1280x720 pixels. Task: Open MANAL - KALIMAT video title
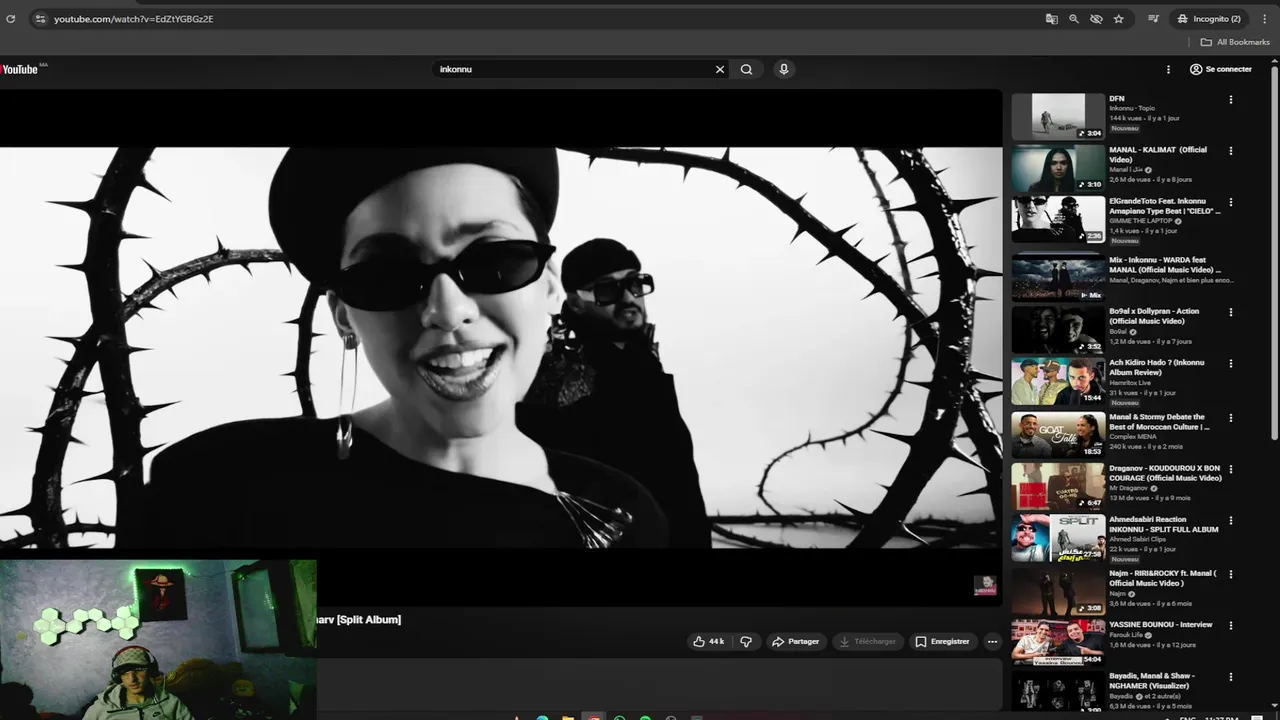(1158, 155)
